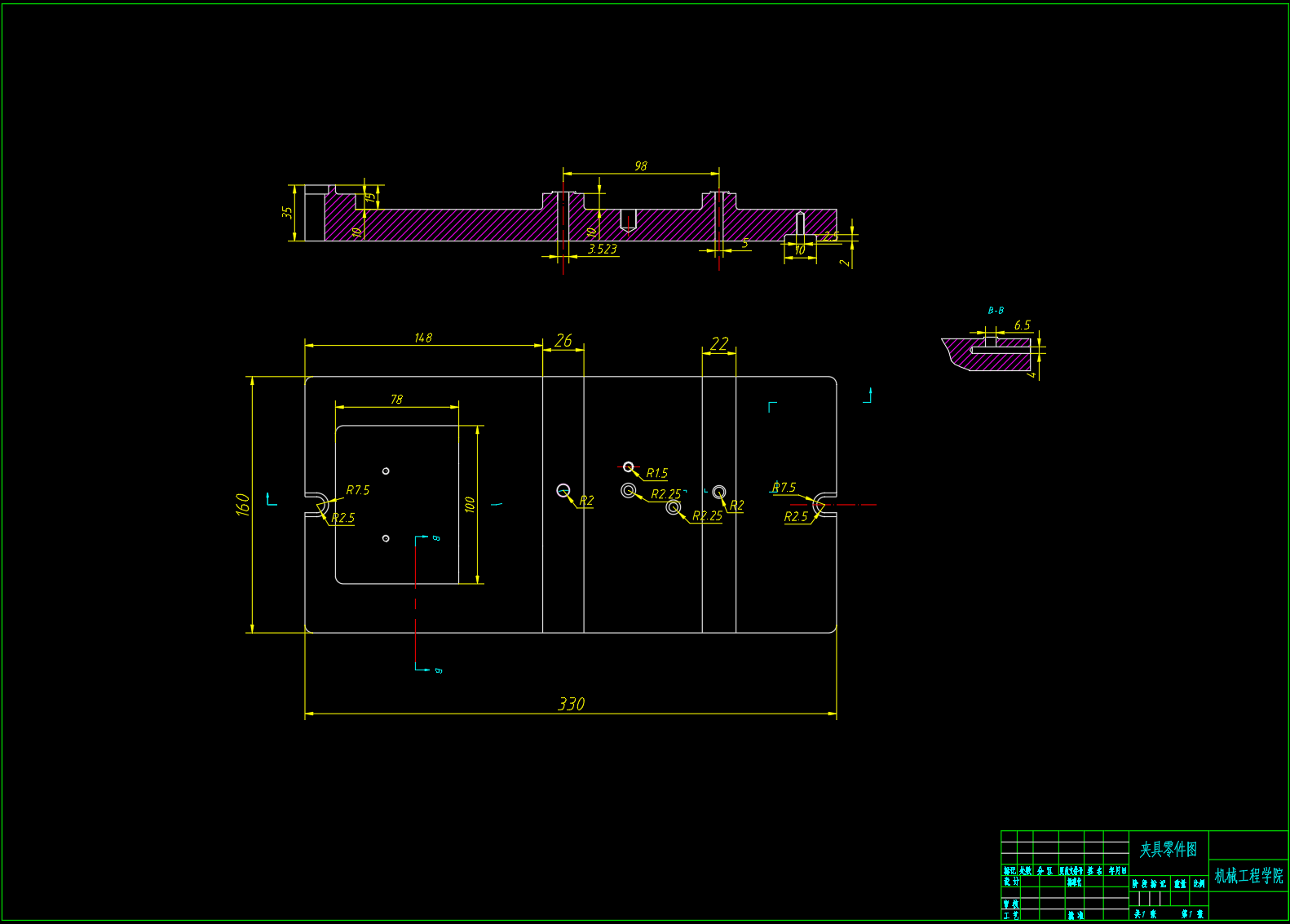Image resolution: width=1290 pixels, height=924 pixels.
Task: Click the 6.5 dimension in B-B detail
Action: (1022, 325)
